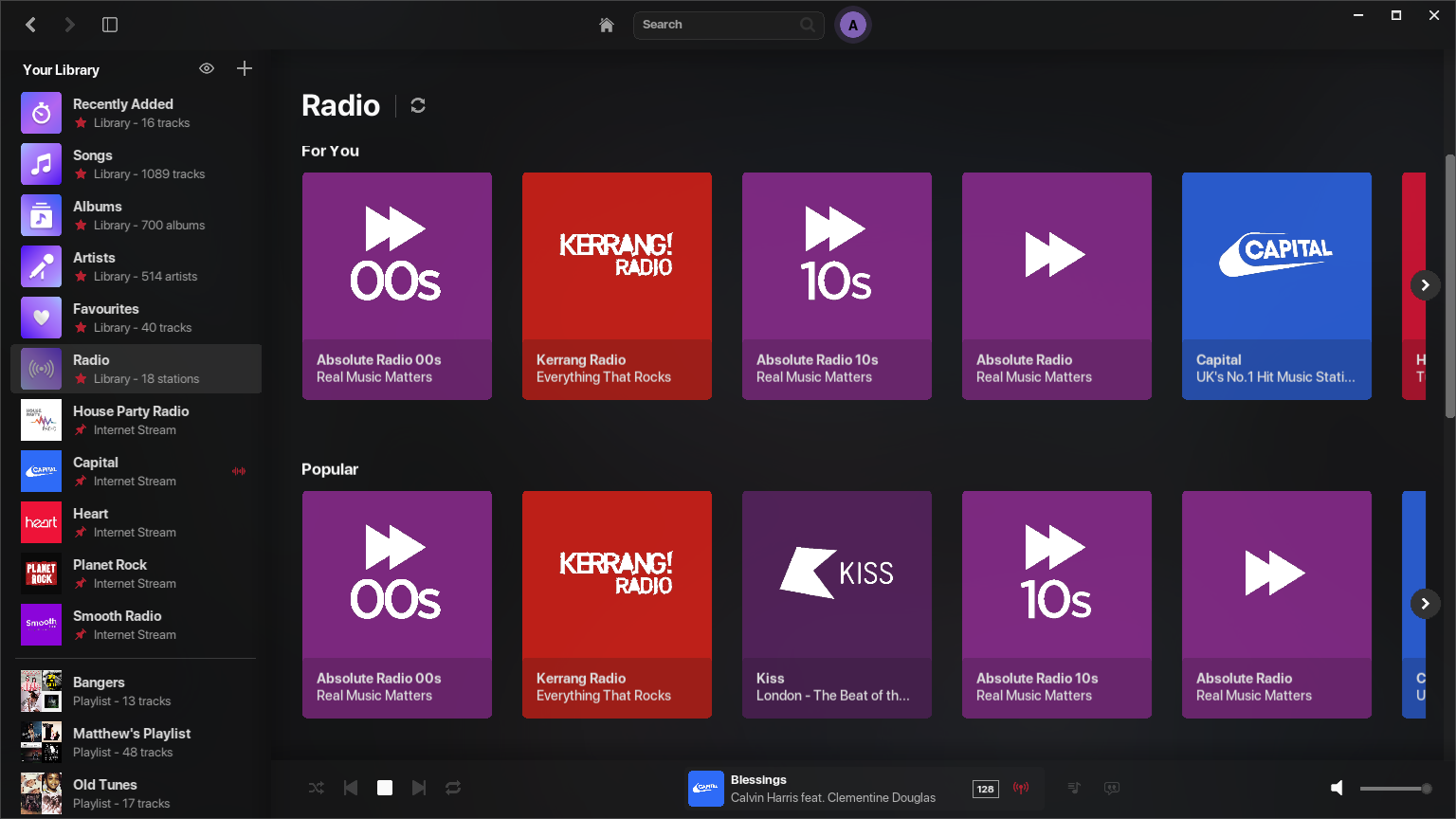This screenshot has height=819, width=1456.
Task: Adjust the volume slider
Action: (x=1395, y=789)
